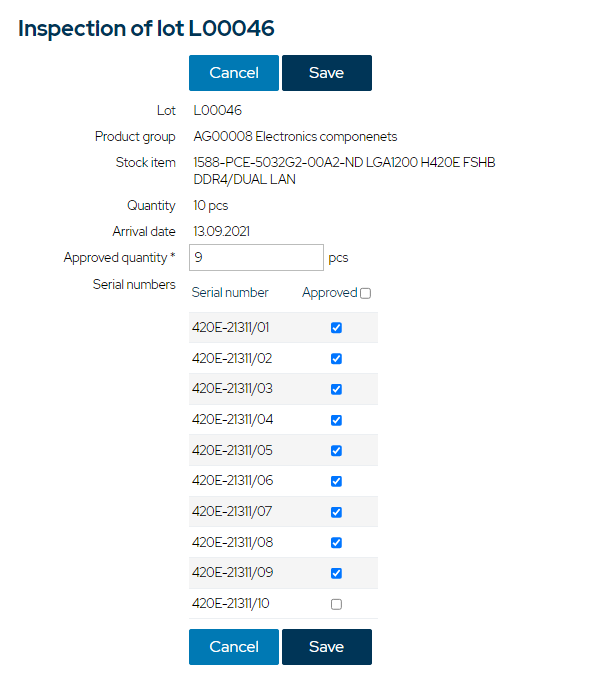The width and height of the screenshot is (597, 694).
Task: Uncheck approval for serial 420E-21311/01
Action: (x=336, y=328)
